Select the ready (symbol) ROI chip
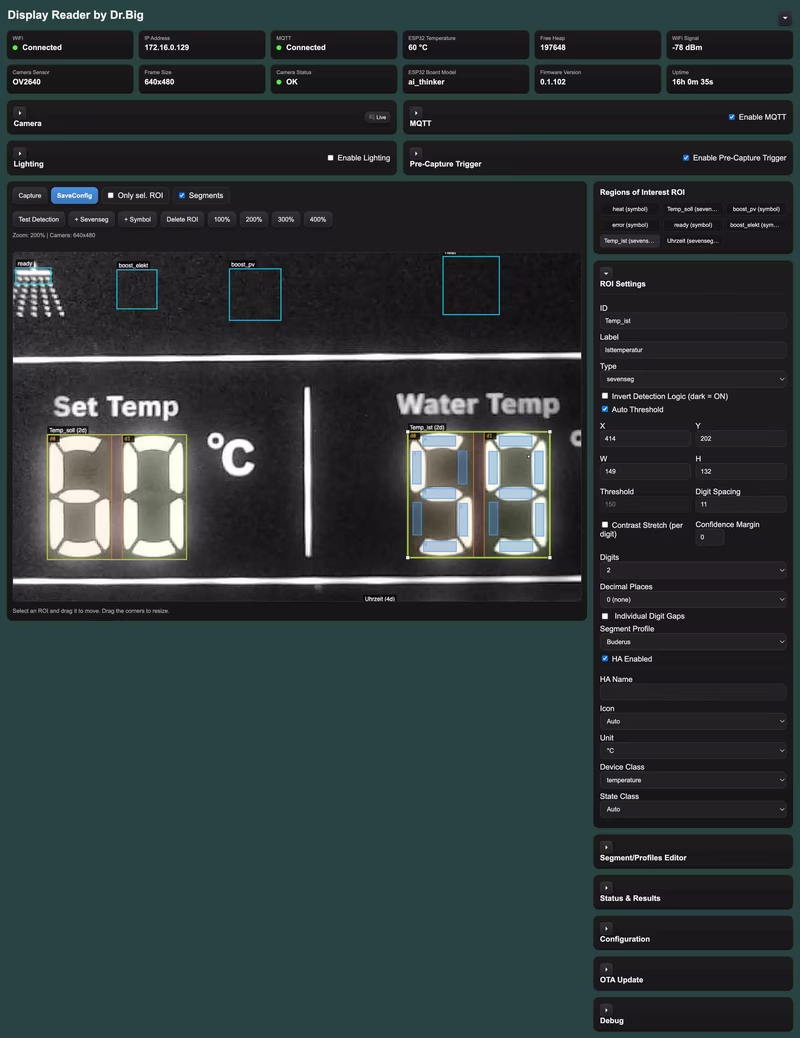 tap(693, 225)
